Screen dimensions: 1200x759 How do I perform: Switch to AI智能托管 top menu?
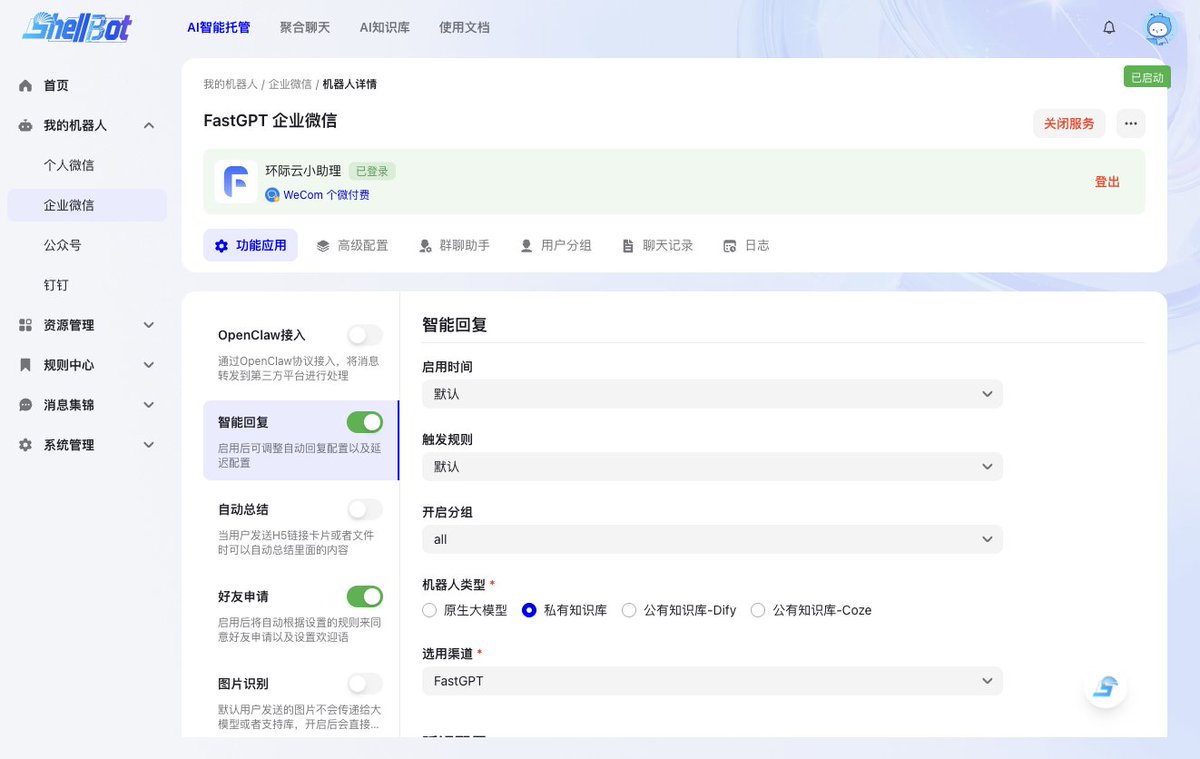pyautogui.click(x=219, y=28)
